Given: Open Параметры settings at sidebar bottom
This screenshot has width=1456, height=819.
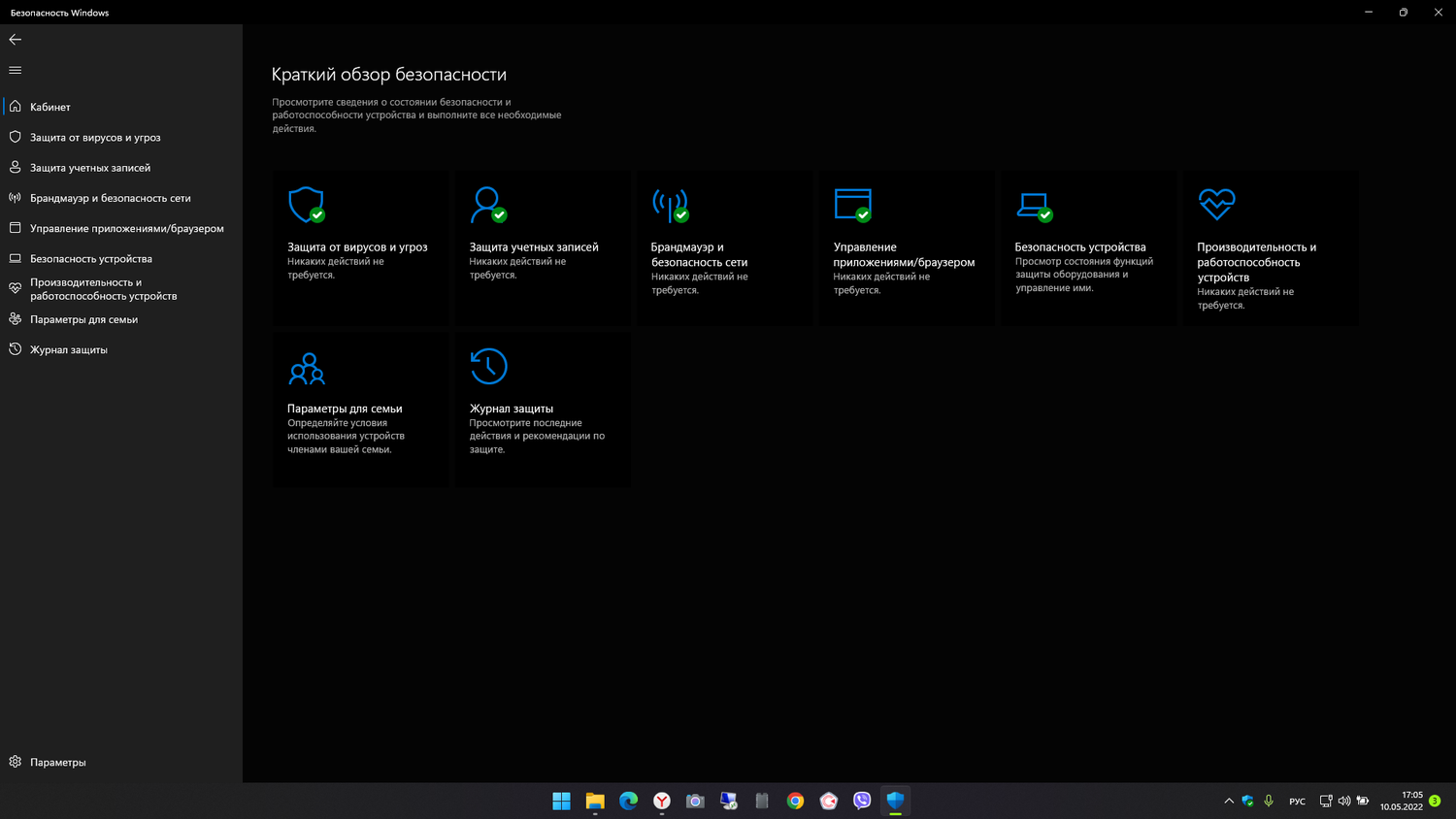Looking at the screenshot, I should click(57, 762).
